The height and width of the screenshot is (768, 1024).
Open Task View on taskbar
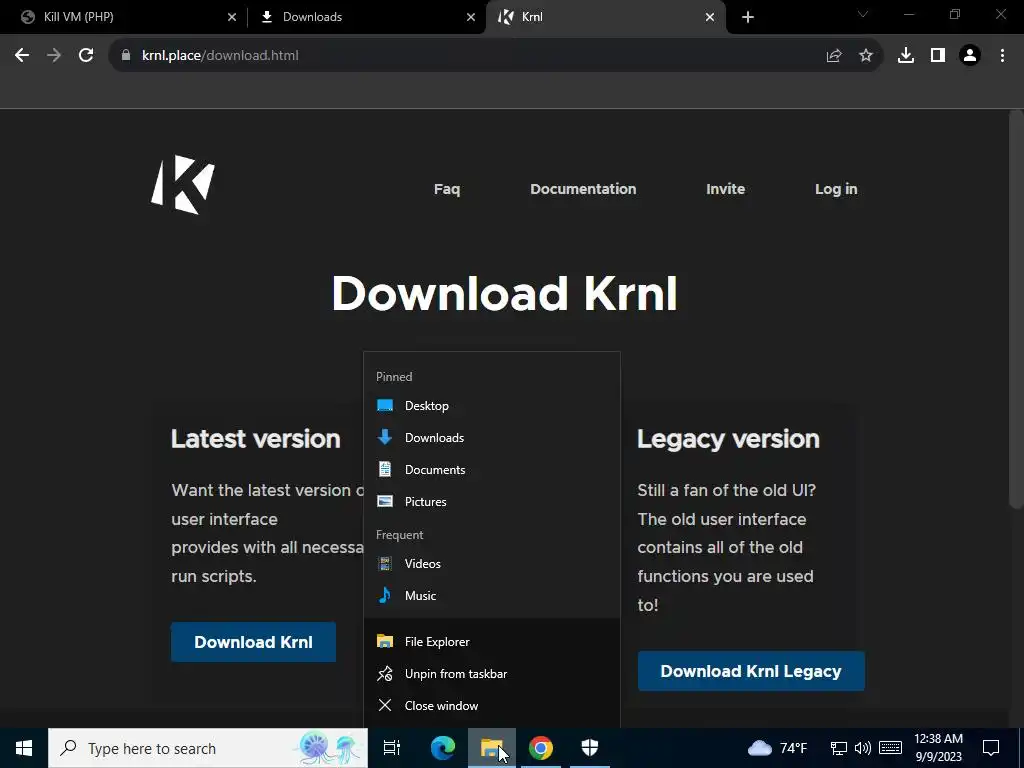pyautogui.click(x=392, y=748)
